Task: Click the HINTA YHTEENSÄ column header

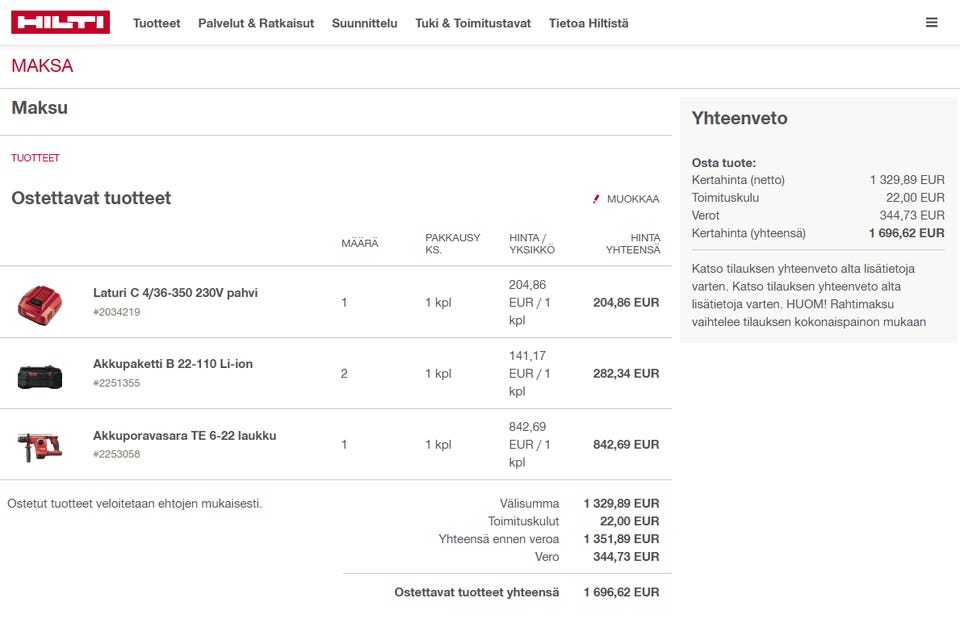Action: click(x=633, y=244)
